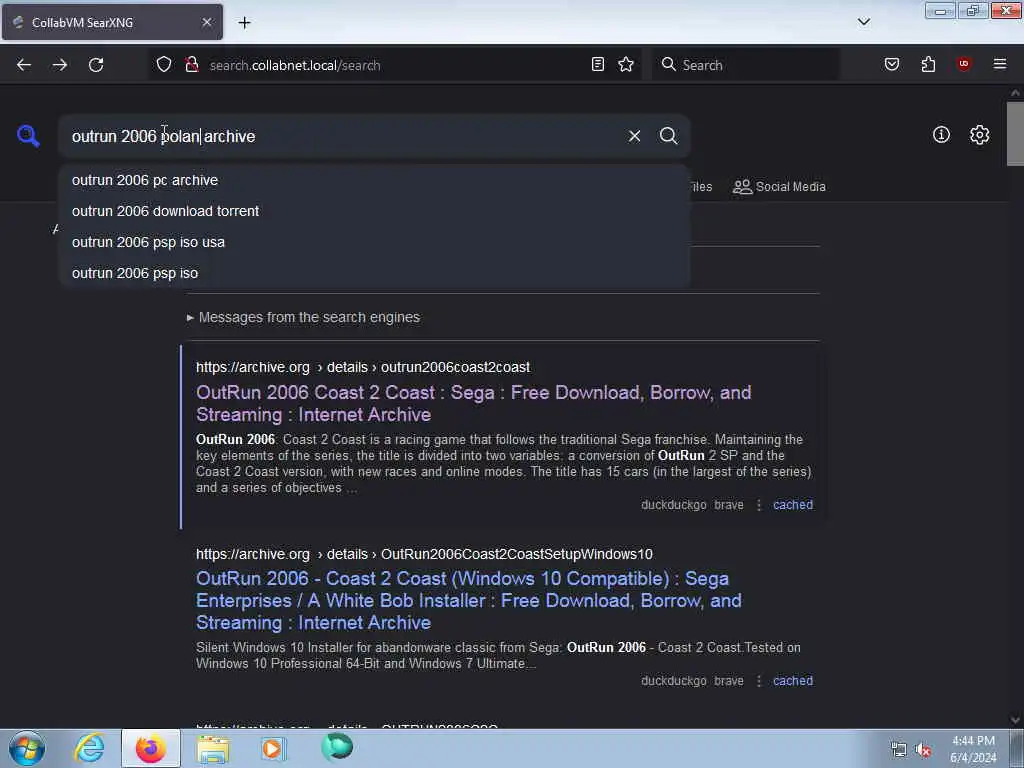Launch Internet Explorer from the taskbar
This screenshot has width=1024, height=768.
[x=89, y=748]
